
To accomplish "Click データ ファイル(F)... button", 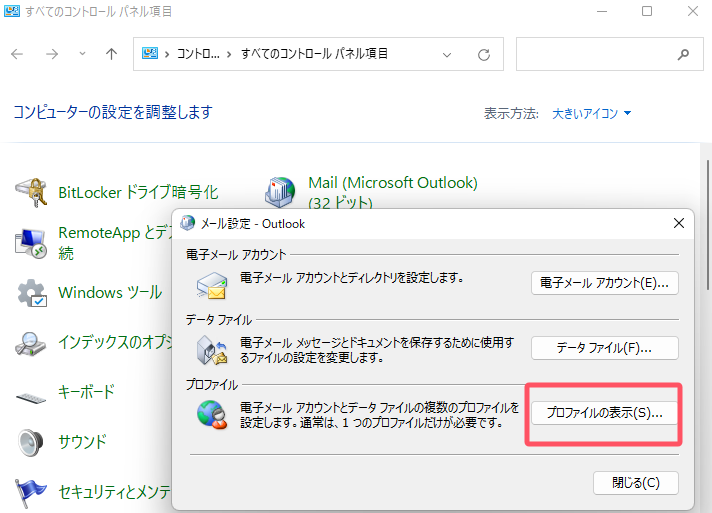I will [605, 348].
